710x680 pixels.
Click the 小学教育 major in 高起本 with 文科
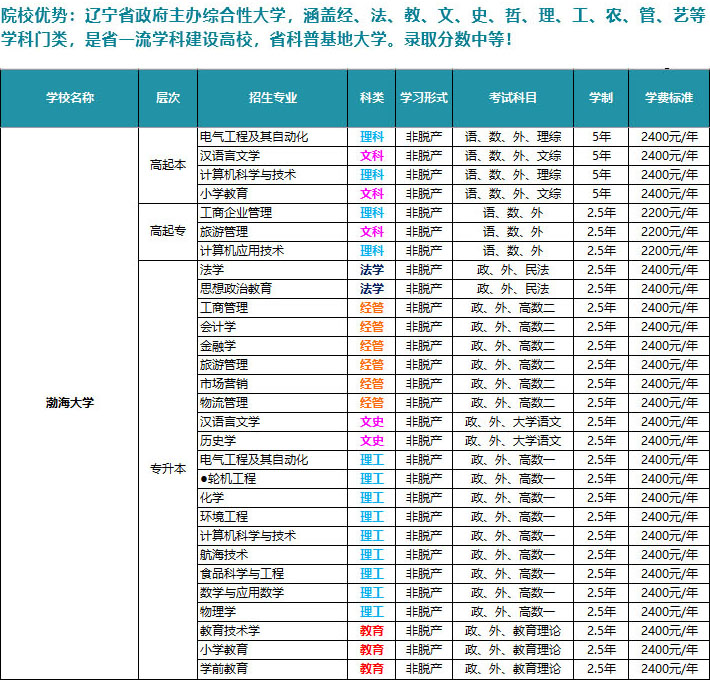pos(273,194)
